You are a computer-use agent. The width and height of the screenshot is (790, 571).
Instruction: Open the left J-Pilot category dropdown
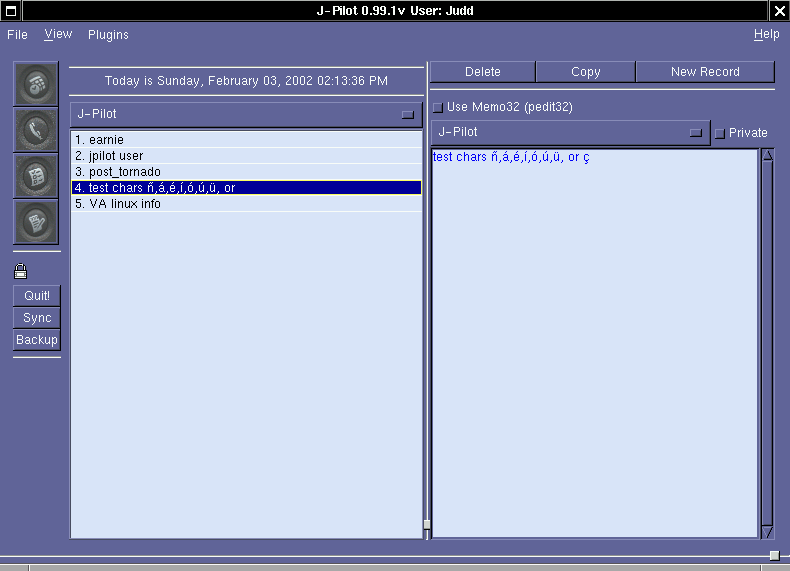coord(246,114)
